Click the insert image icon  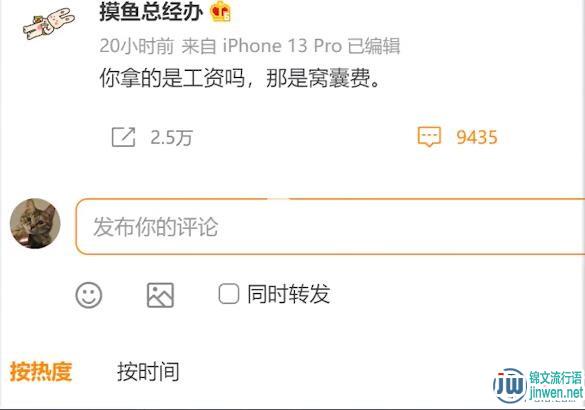click(160, 295)
